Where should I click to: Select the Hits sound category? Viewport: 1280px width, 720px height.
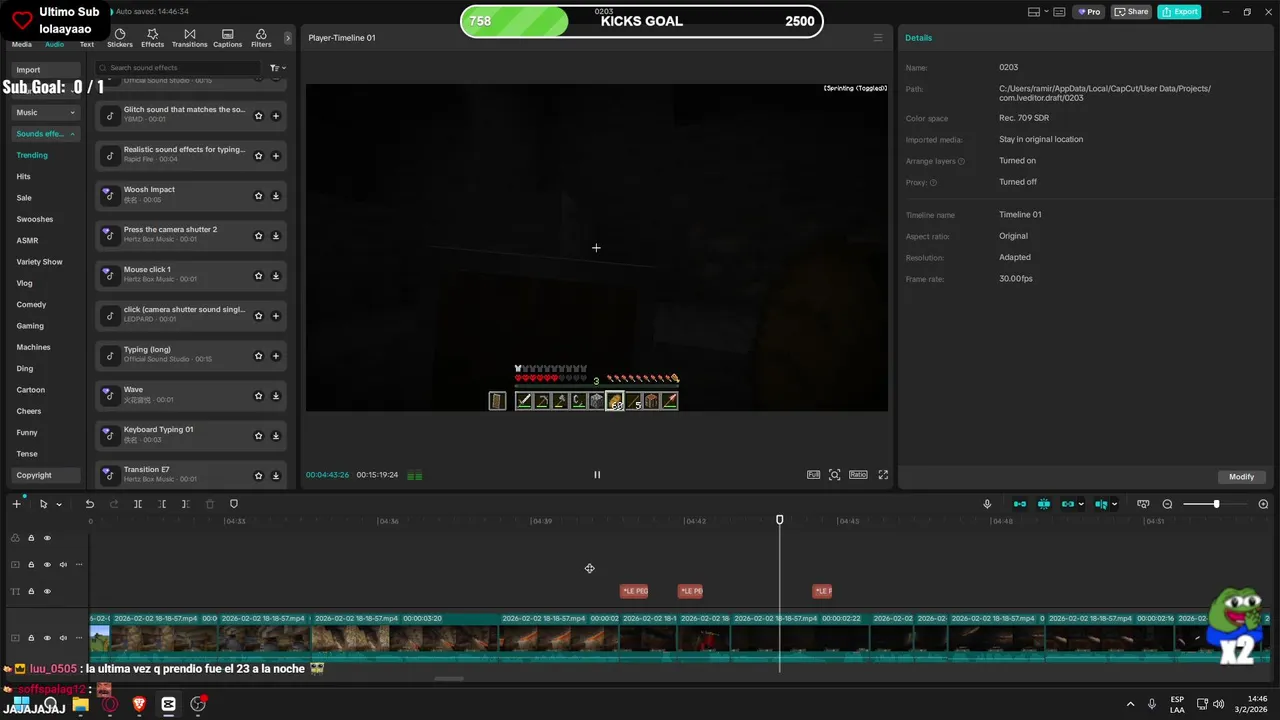pyautogui.click(x=24, y=176)
